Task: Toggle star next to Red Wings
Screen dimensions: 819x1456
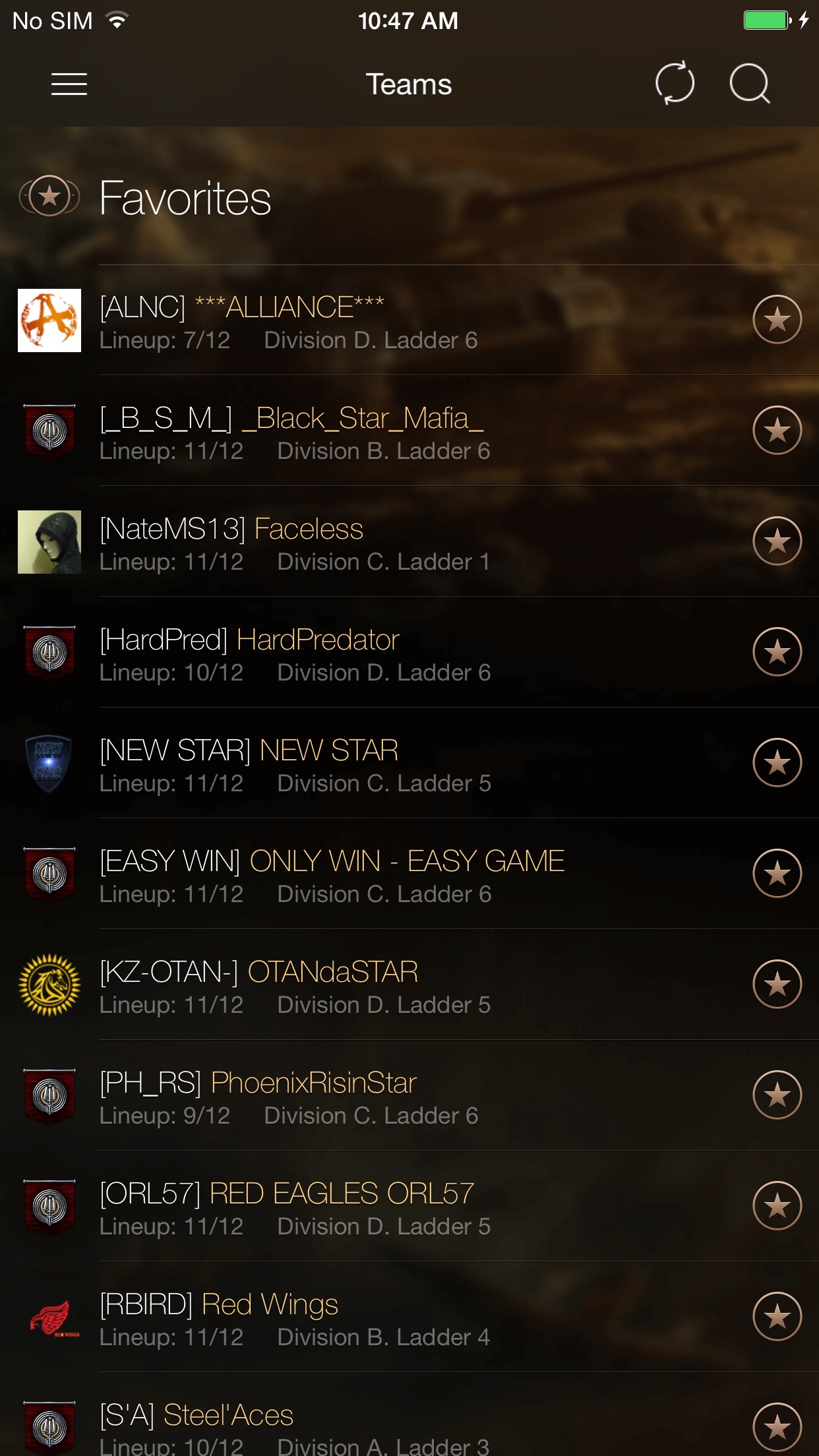Action: tap(777, 1317)
